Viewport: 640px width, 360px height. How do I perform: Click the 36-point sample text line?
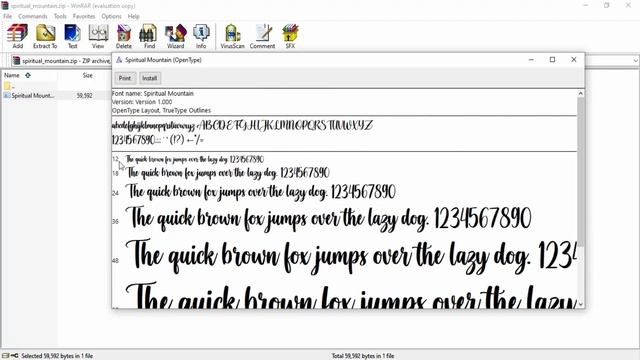click(x=329, y=218)
